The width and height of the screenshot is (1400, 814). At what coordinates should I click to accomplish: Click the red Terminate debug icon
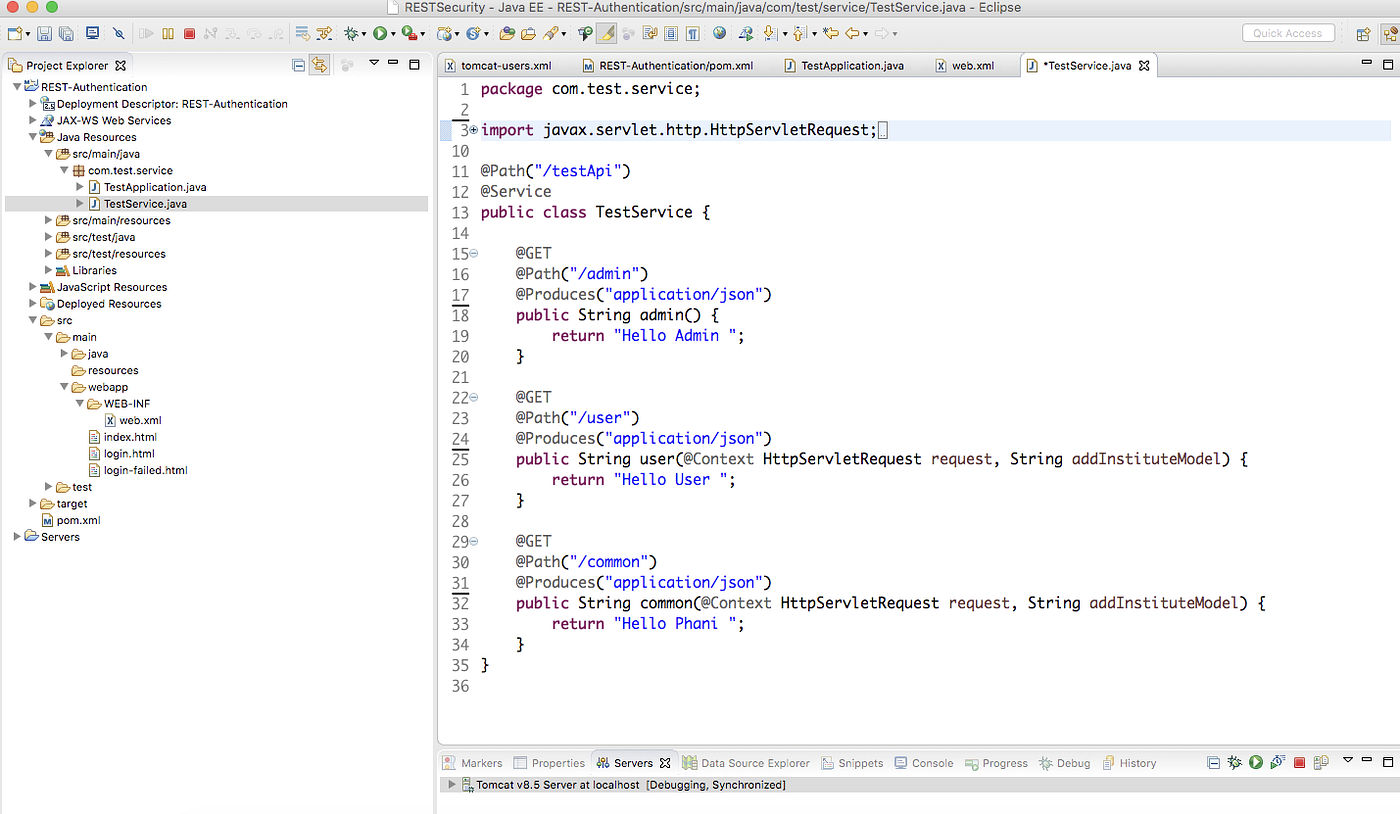[x=189, y=34]
